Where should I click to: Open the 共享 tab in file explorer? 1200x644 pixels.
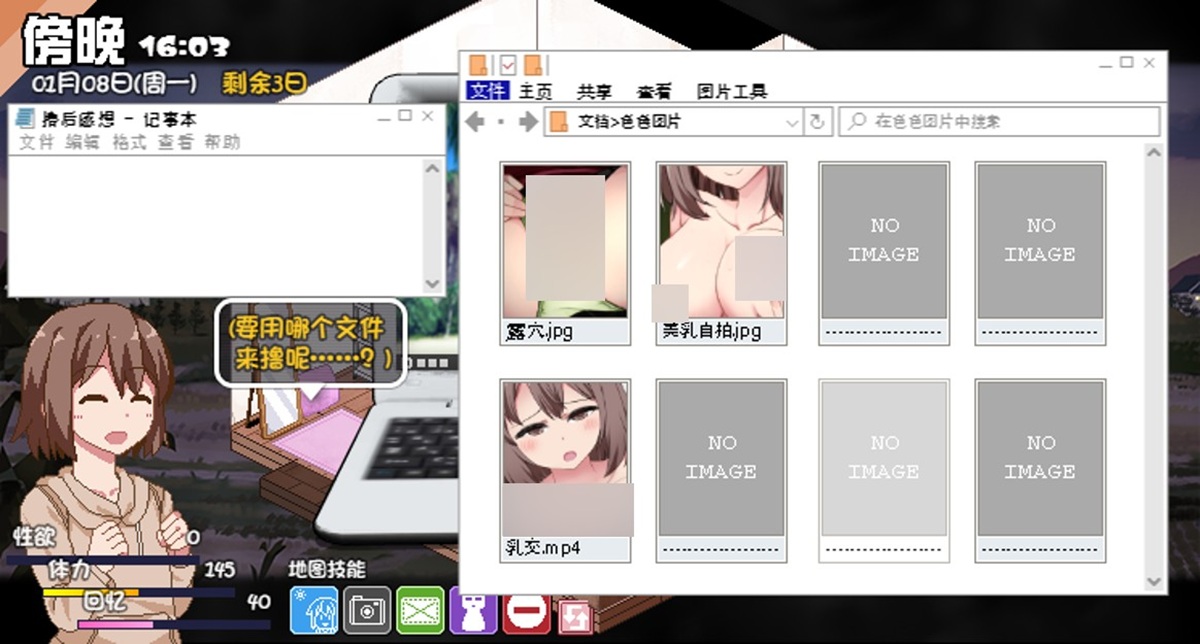pyautogui.click(x=594, y=91)
